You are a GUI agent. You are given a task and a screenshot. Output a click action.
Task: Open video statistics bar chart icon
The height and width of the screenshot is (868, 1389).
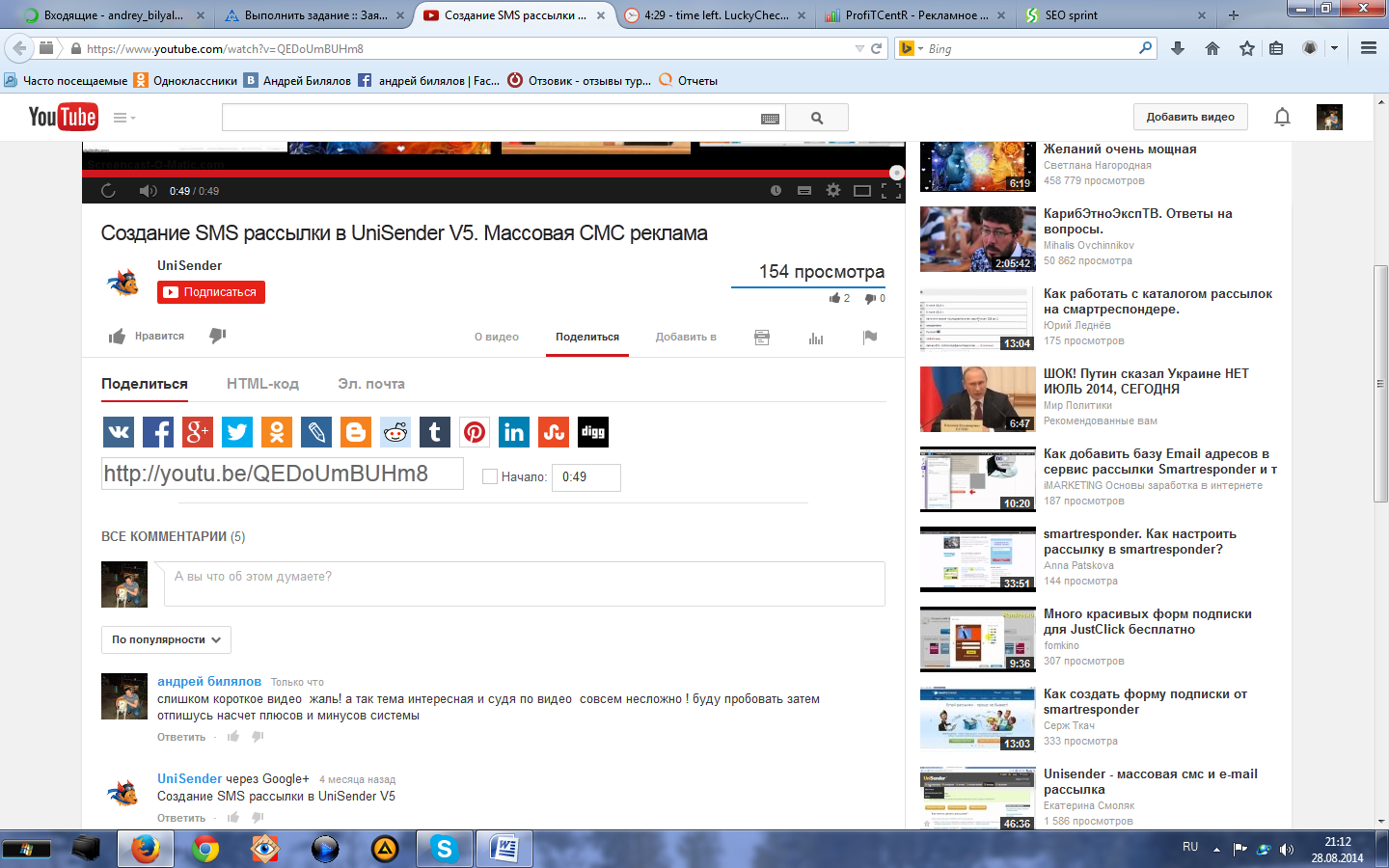coord(816,338)
